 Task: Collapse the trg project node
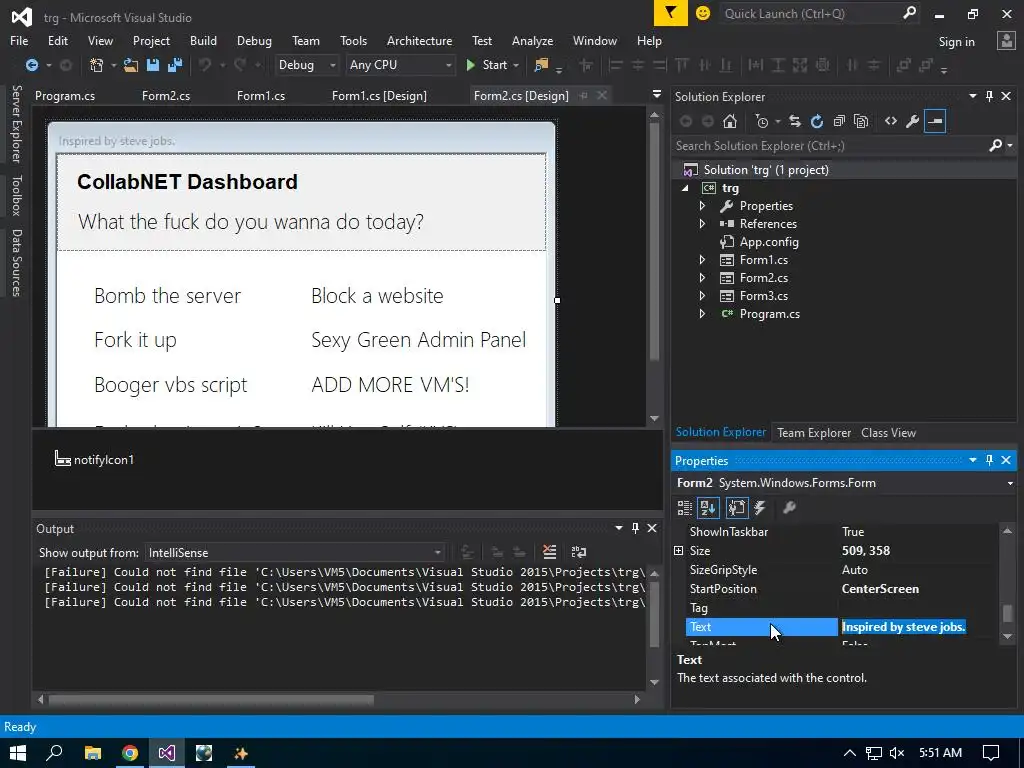click(x=685, y=188)
